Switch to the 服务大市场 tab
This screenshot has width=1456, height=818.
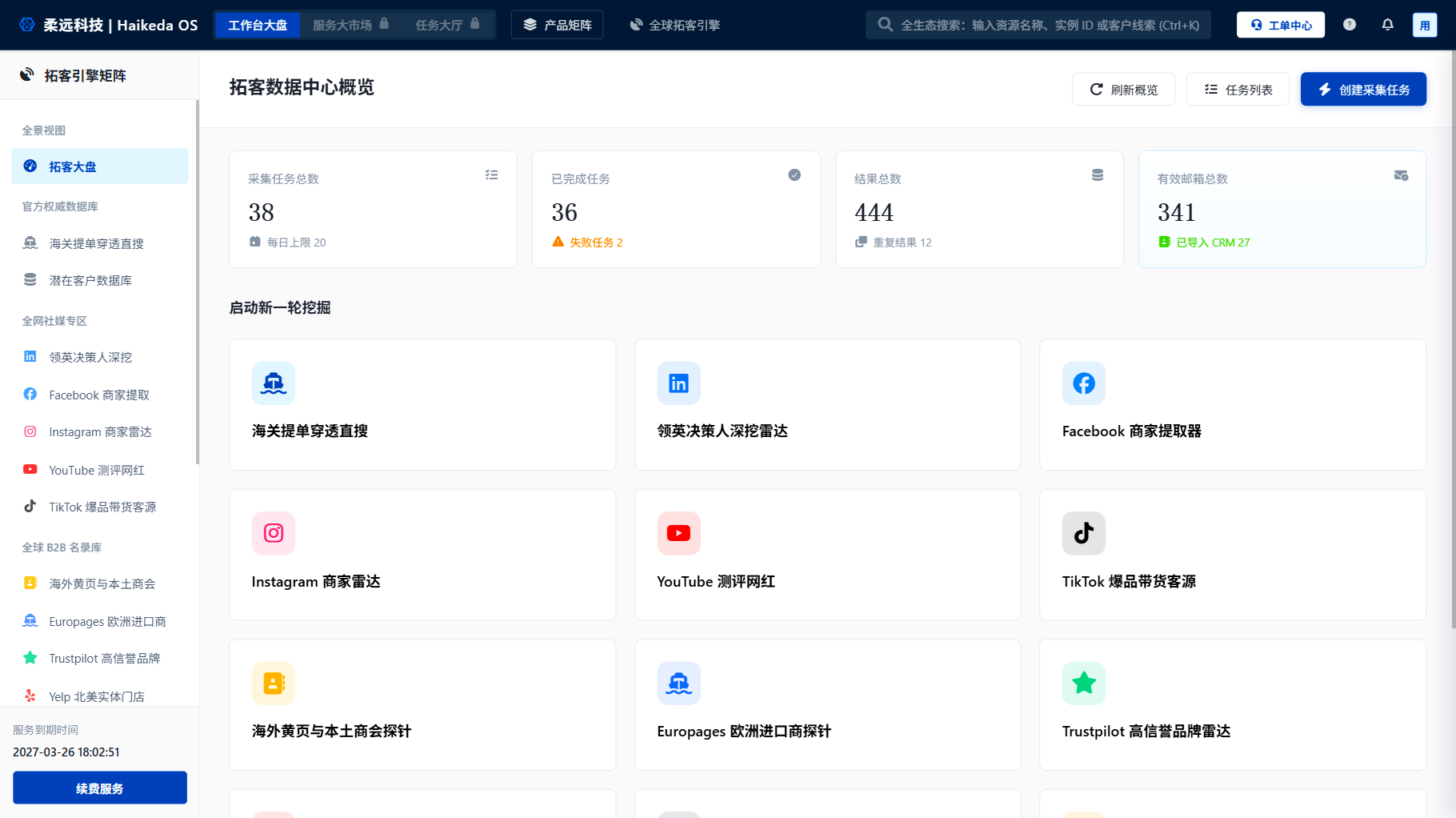(x=350, y=25)
